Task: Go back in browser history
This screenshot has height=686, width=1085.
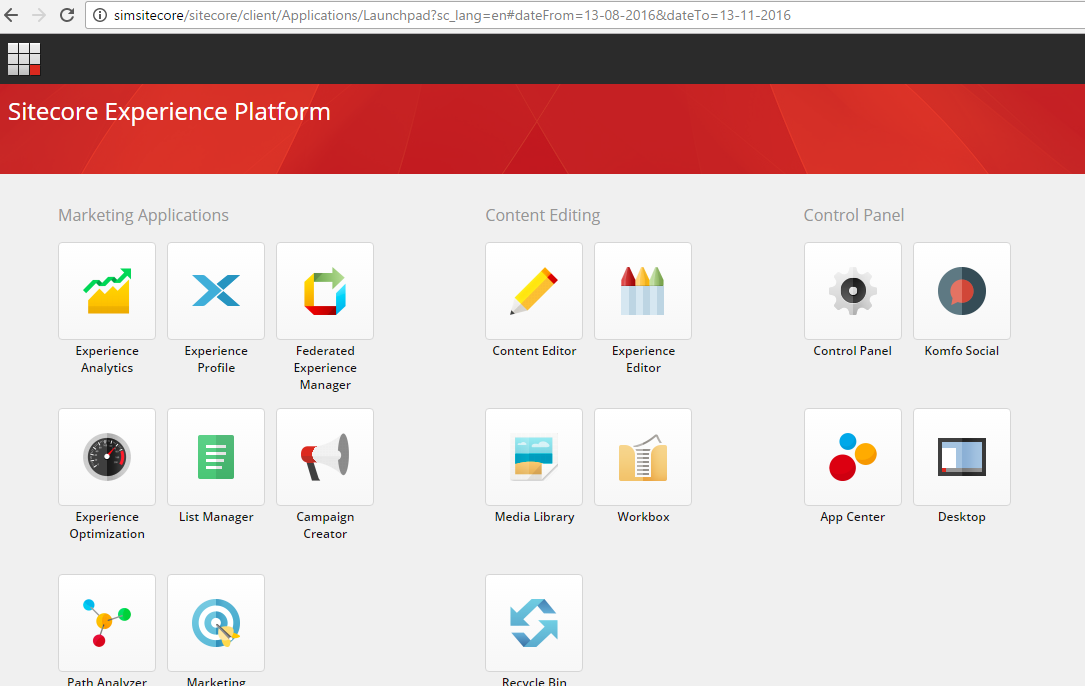Action: click(12, 15)
